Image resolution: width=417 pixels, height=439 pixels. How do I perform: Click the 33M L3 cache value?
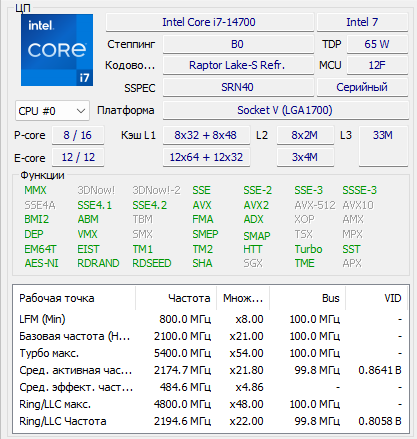tap(383, 146)
